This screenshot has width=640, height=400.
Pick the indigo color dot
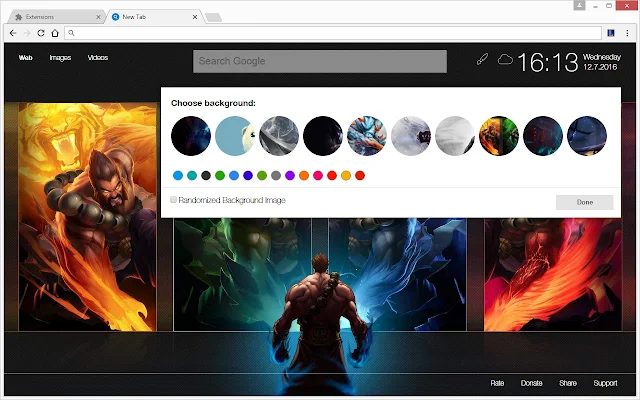[x=248, y=176]
